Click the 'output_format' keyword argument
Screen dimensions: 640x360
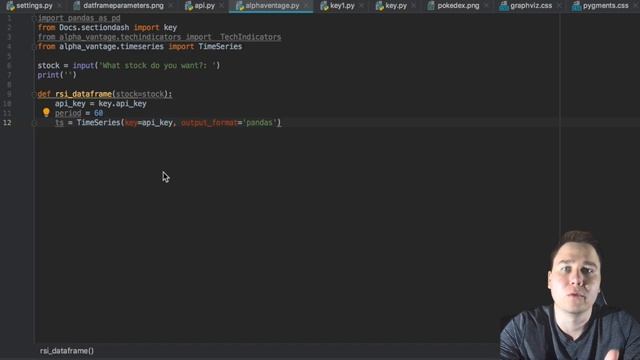(x=209, y=122)
